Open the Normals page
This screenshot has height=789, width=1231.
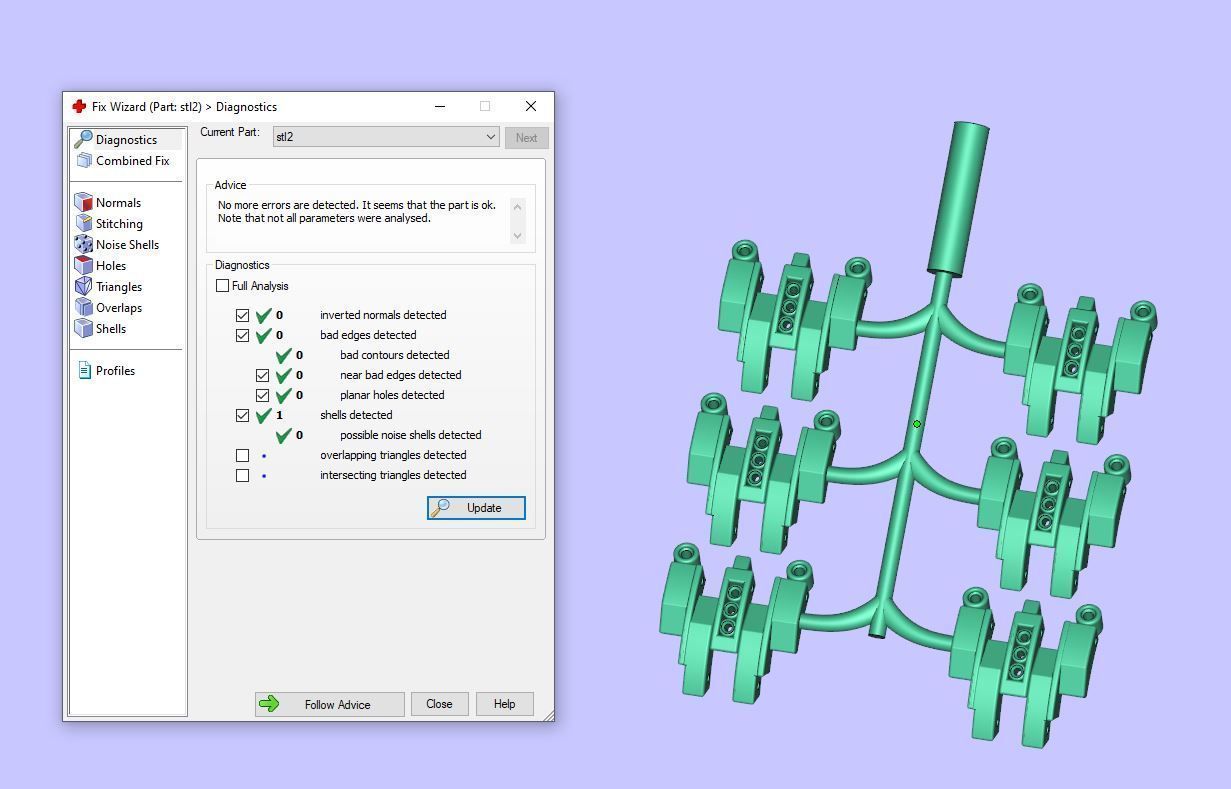coord(118,203)
